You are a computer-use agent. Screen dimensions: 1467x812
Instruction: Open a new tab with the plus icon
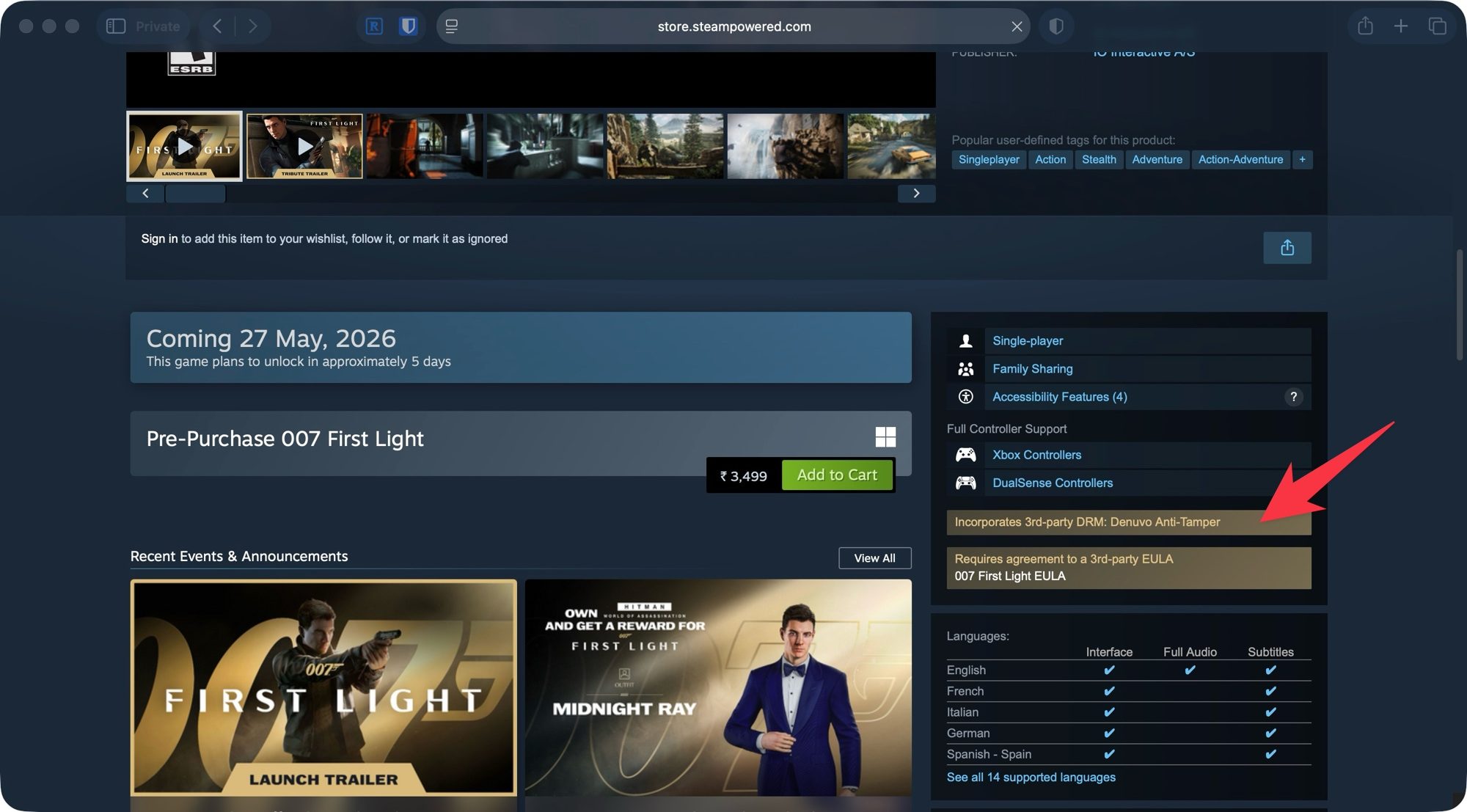tap(1401, 26)
